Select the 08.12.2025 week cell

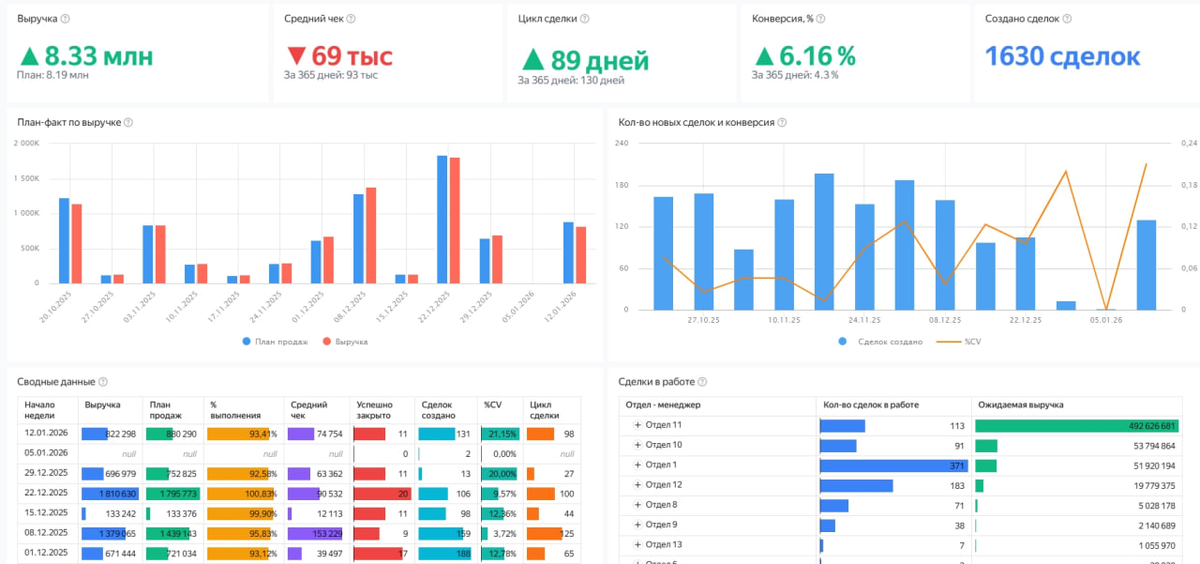[49, 534]
